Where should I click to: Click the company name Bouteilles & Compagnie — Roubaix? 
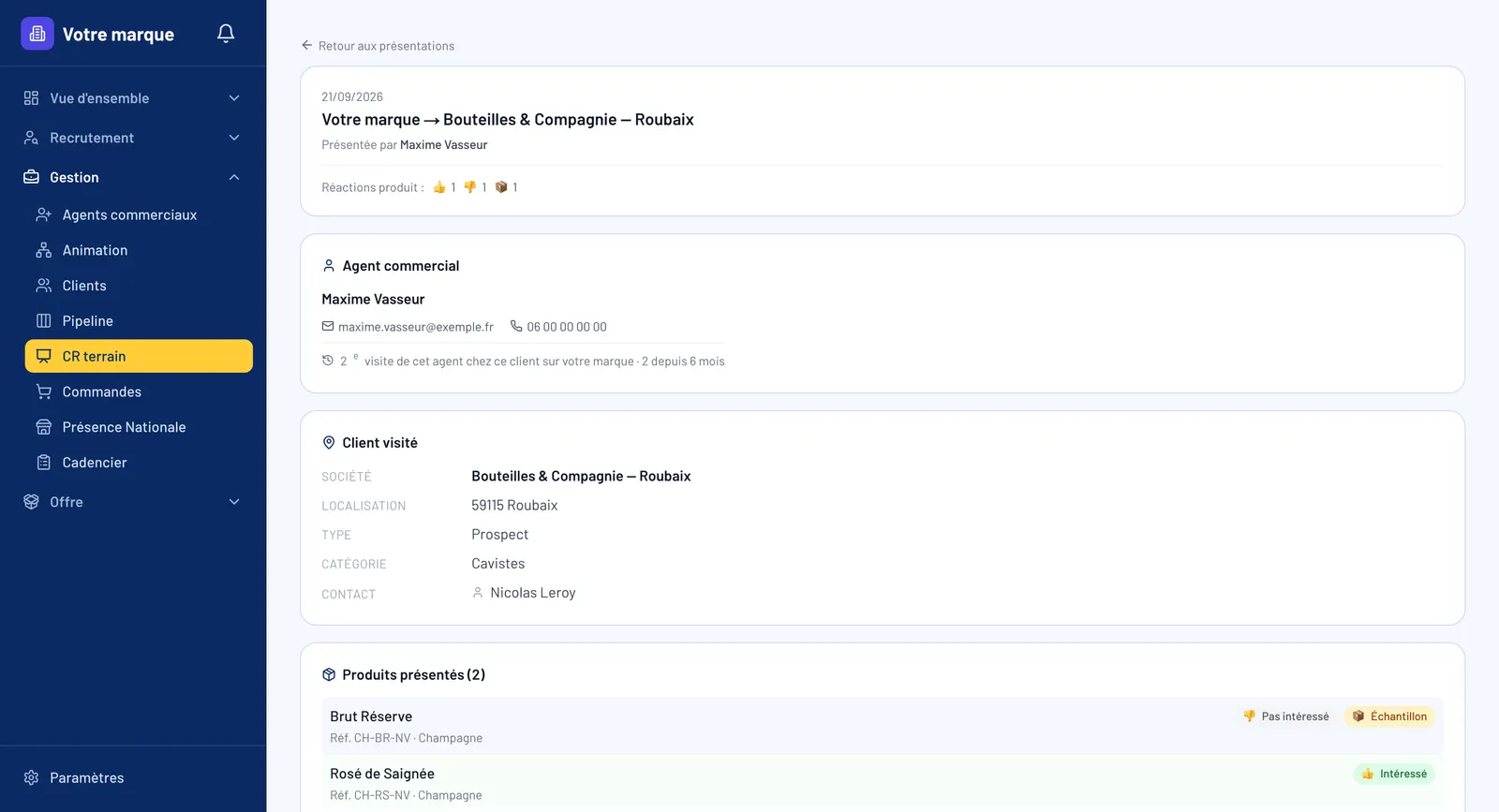[581, 476]
